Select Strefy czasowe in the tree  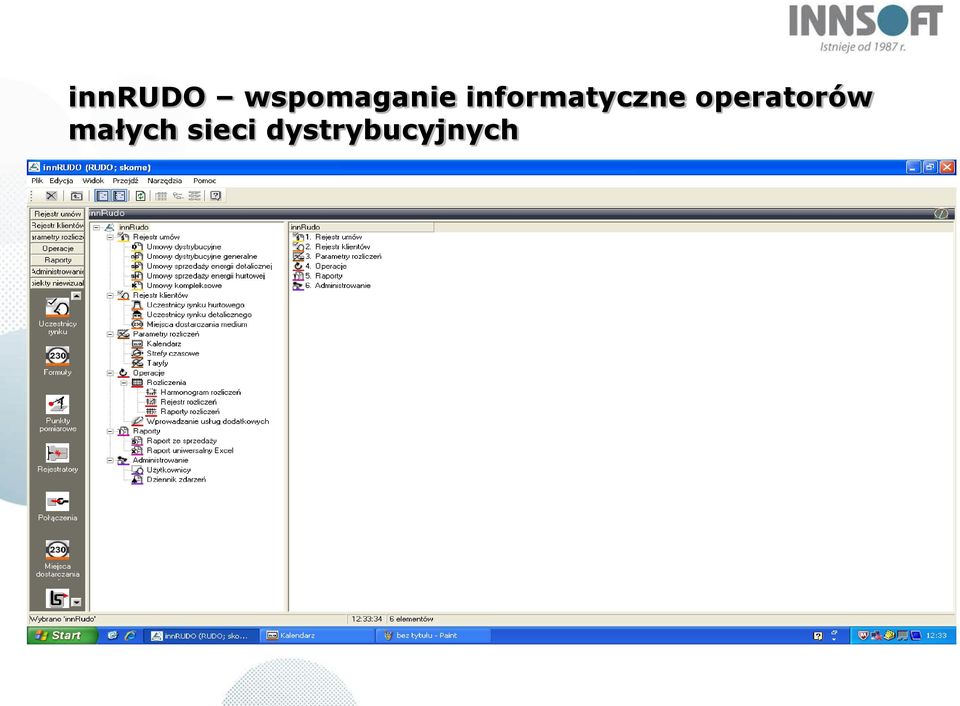[x=173, y=353]
